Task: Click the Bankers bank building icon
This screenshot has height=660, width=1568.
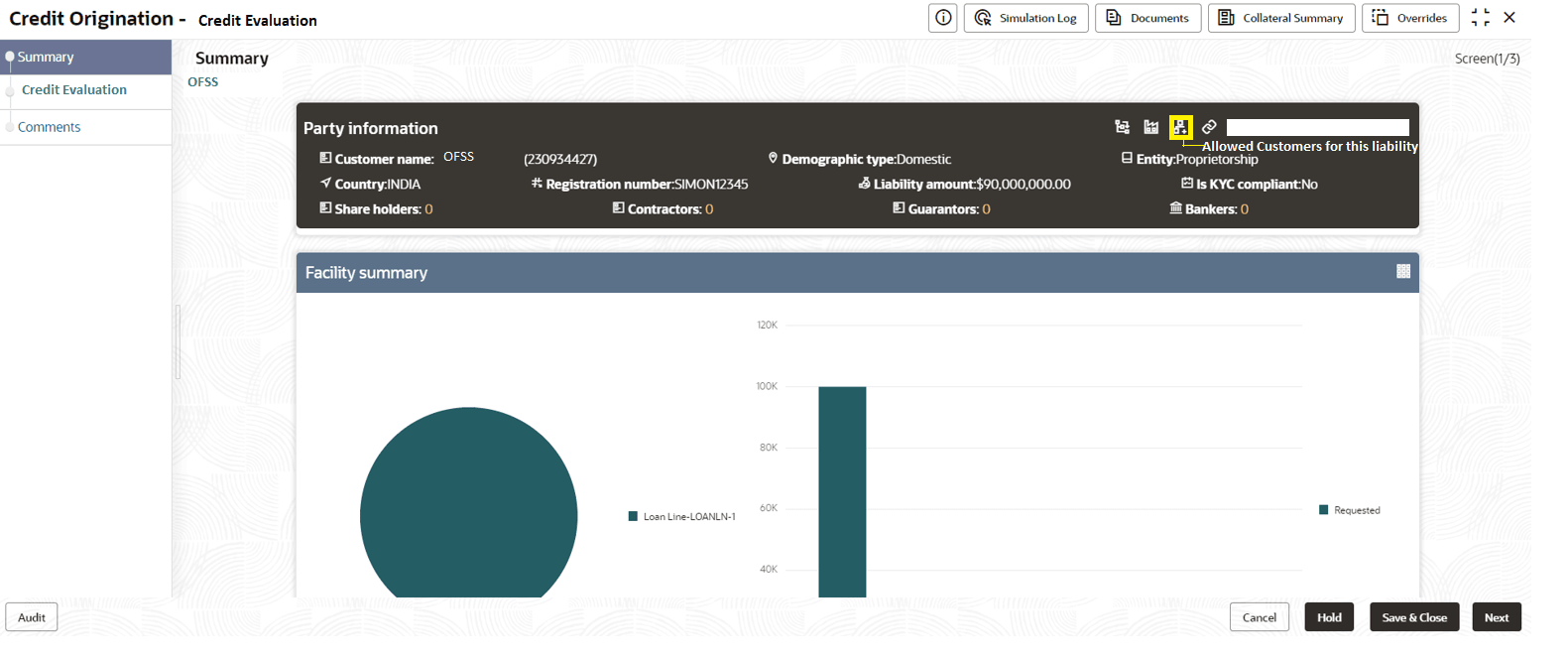Action: 1176,207
